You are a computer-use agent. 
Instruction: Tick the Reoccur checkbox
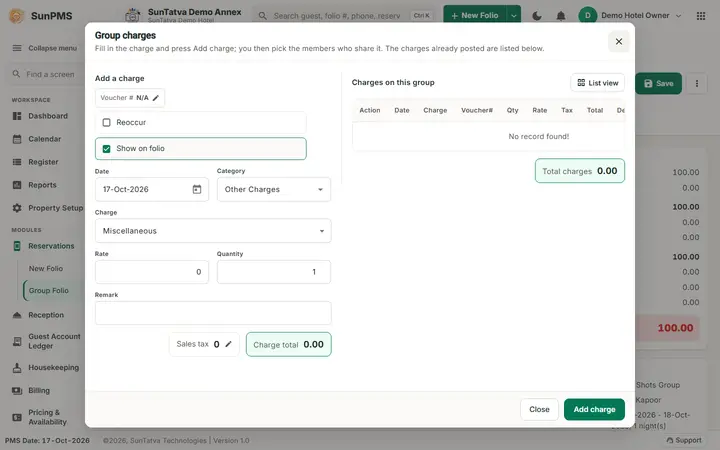coord(107,123)
